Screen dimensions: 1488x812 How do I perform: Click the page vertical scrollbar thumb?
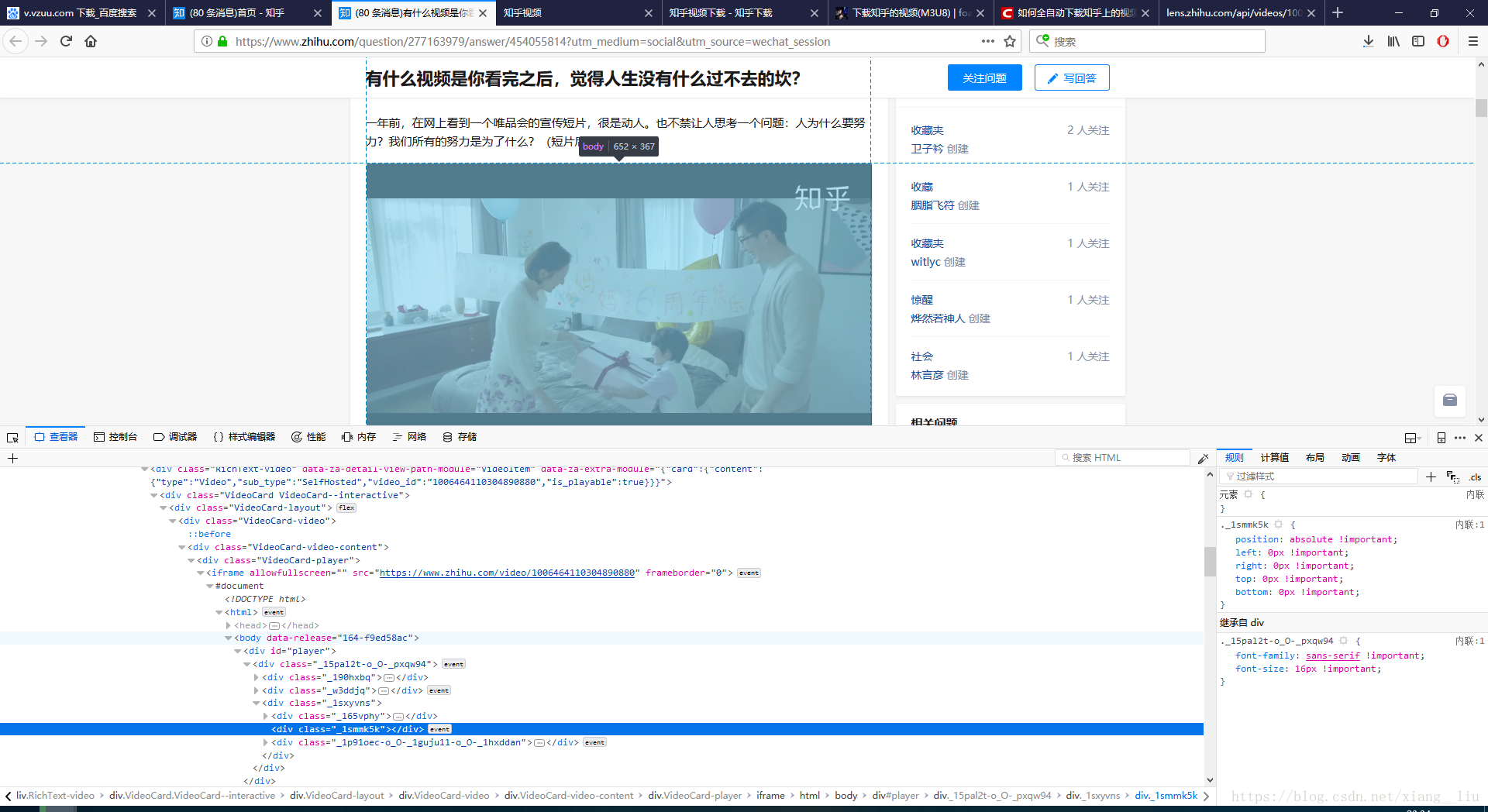point(1481,108)
